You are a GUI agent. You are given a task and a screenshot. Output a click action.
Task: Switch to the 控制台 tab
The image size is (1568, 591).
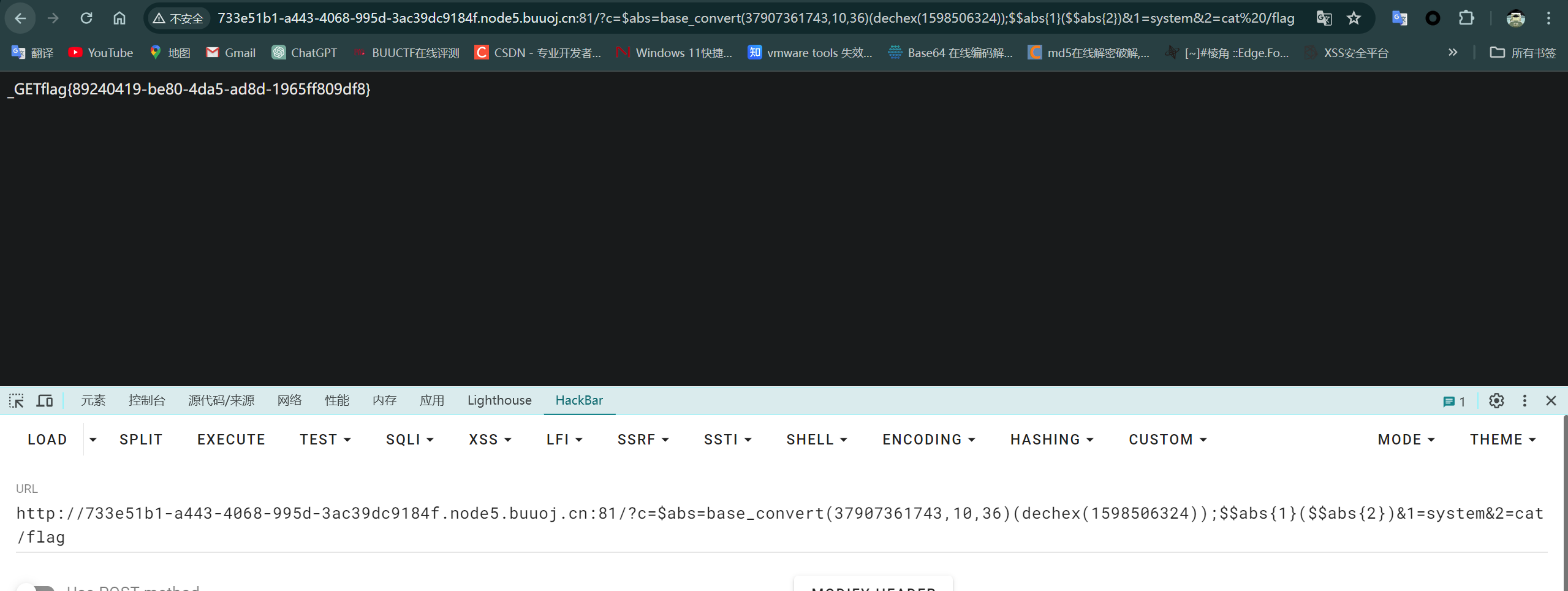pyautogui.click(x=147, y=400)
